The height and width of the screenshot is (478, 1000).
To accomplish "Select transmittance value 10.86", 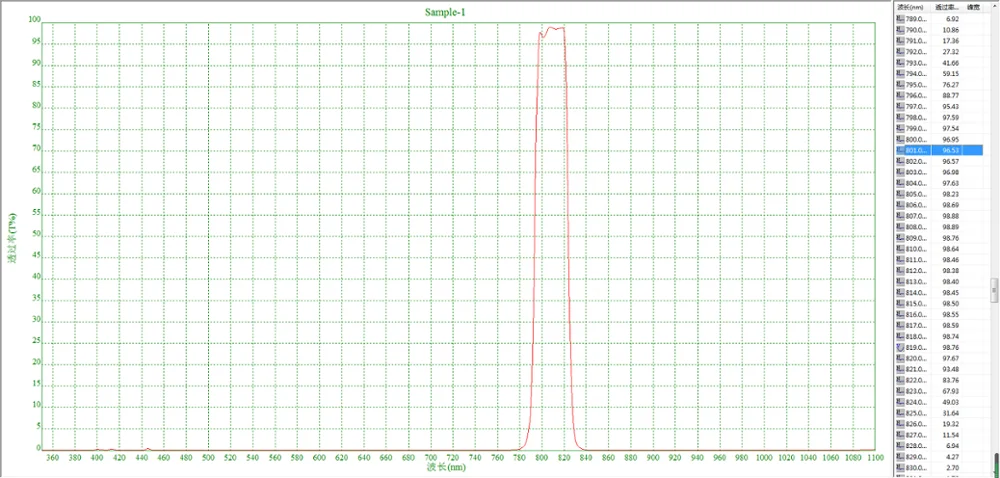I will click(x=950, y=30).
